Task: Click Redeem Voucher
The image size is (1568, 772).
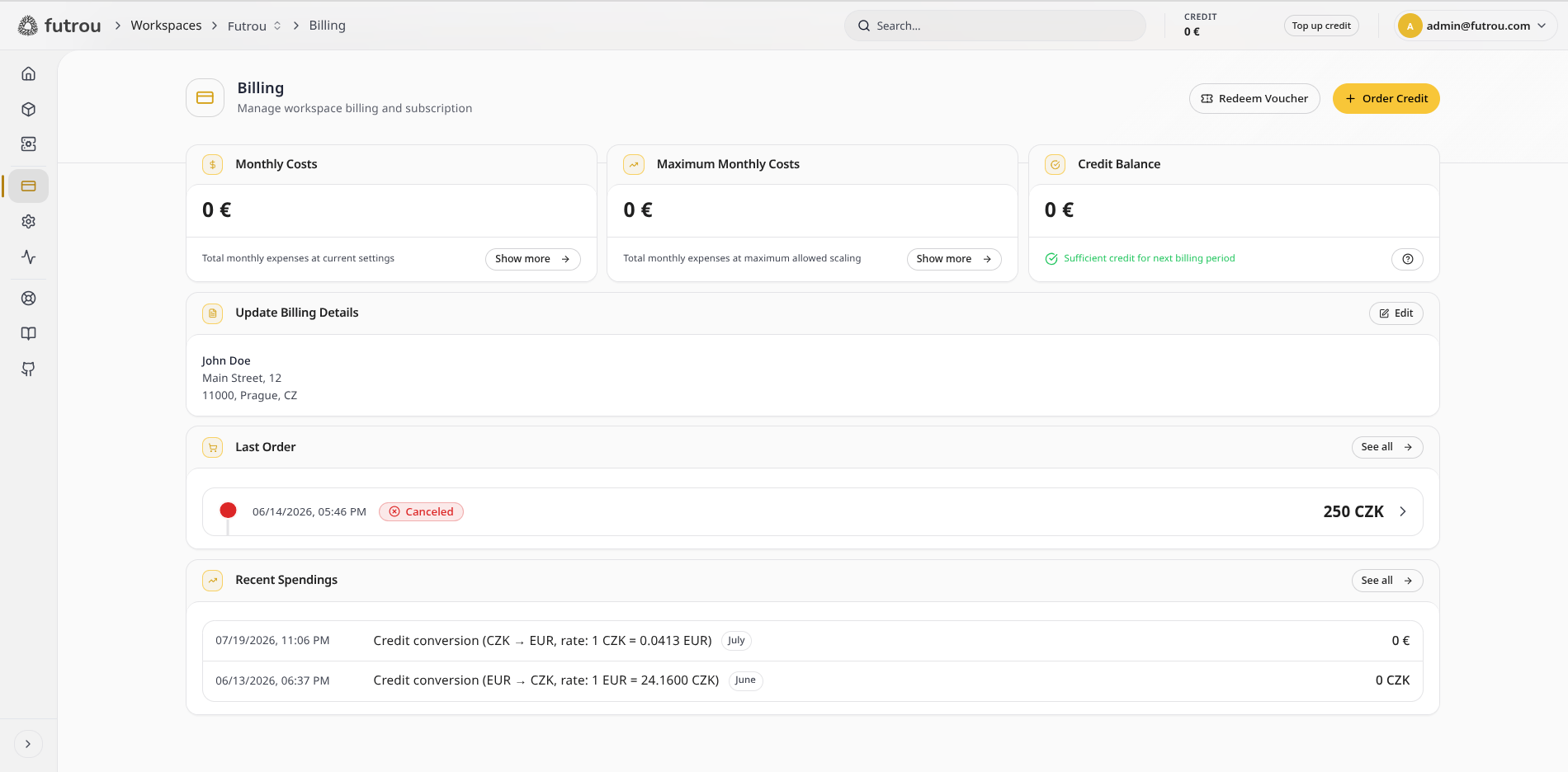Action: pyautogui.click(x=1254, y=98)
